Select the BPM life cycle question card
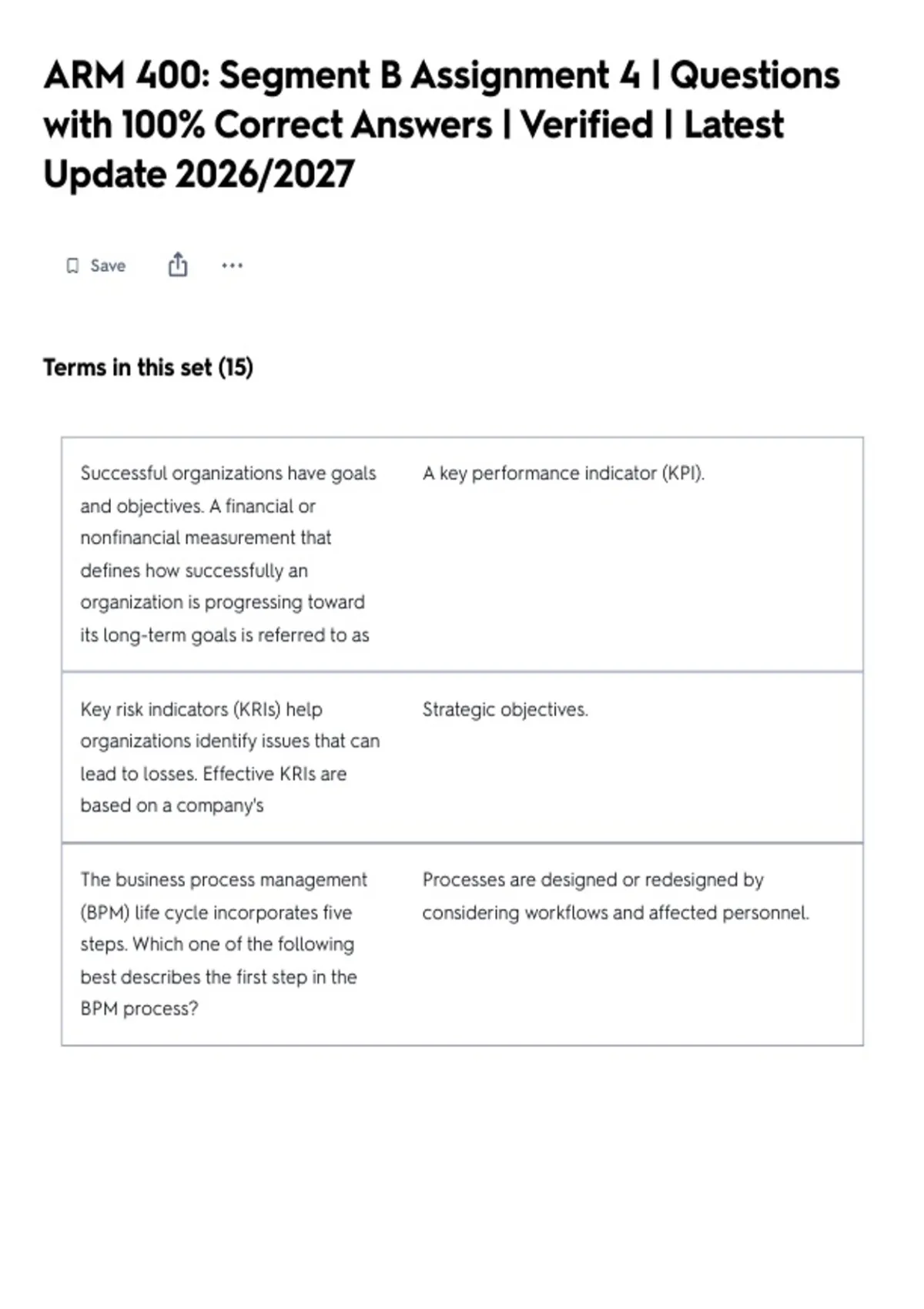Viewport: 924px width, 1309px height. click(x=462, y=944)
